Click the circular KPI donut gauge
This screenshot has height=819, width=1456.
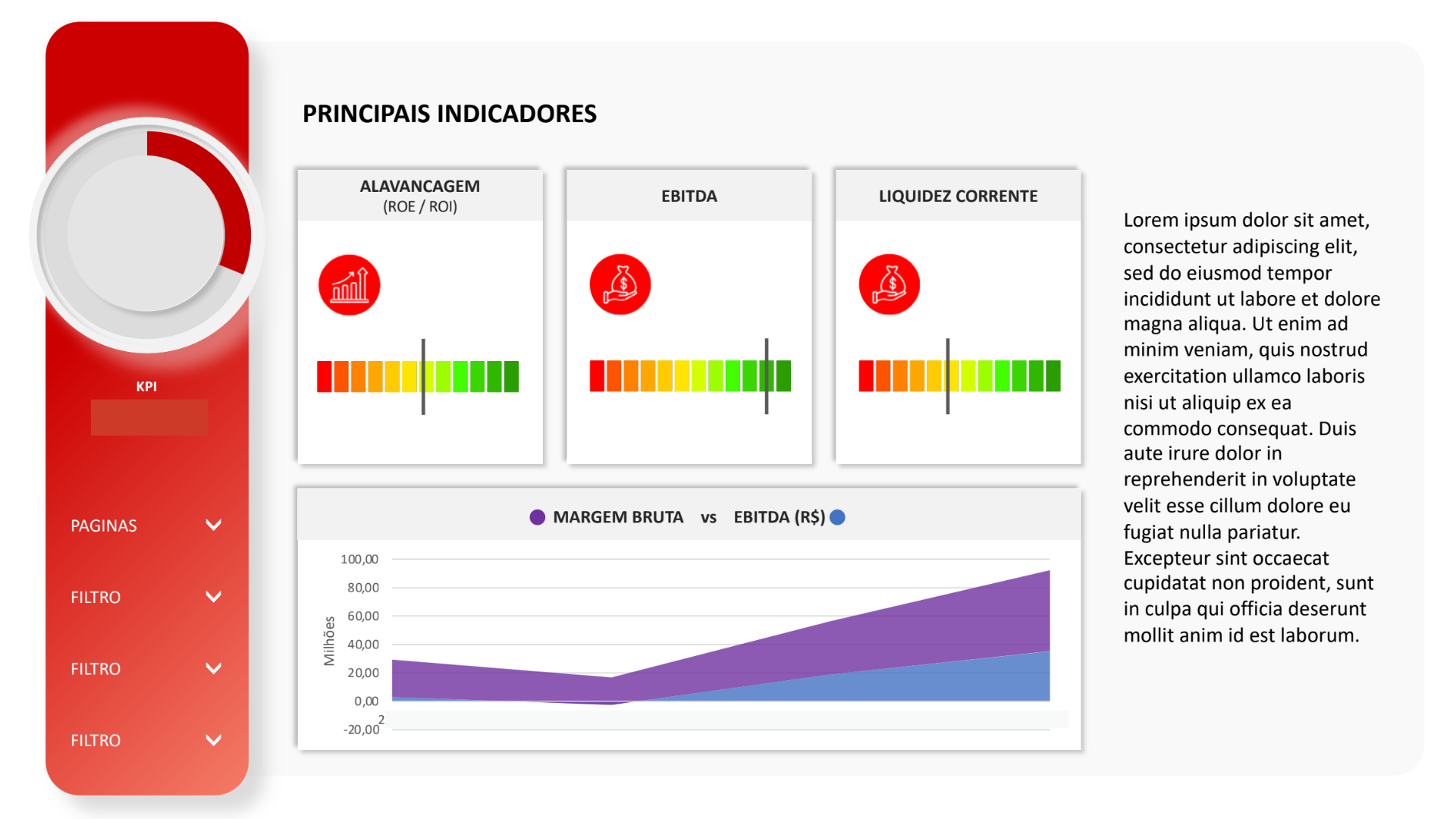(x=146, y=234)
